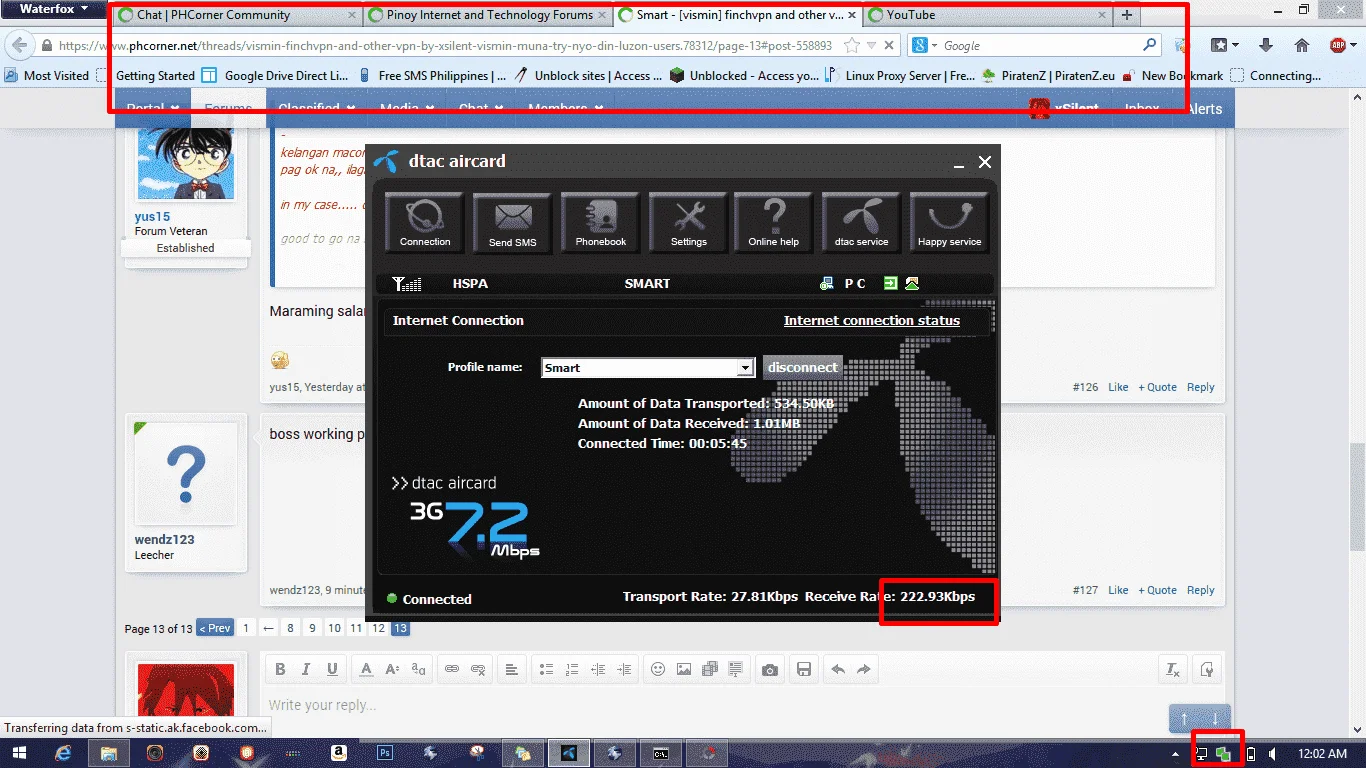Go back with the browser back arrow

point(20,46)
